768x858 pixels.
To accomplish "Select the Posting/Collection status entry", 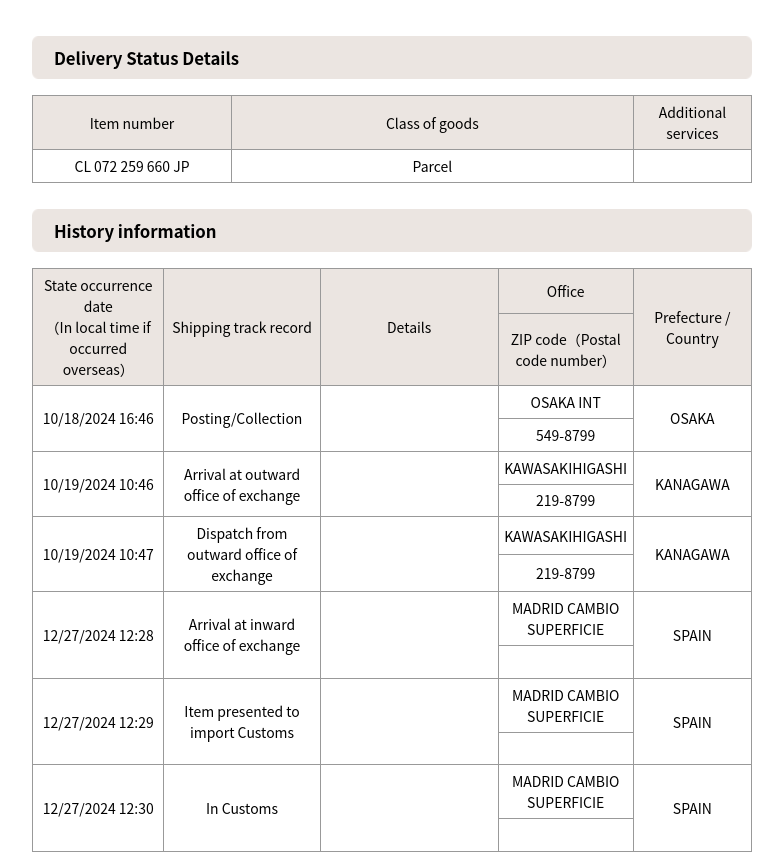I will pyautogui.click(x=242, y=418).
